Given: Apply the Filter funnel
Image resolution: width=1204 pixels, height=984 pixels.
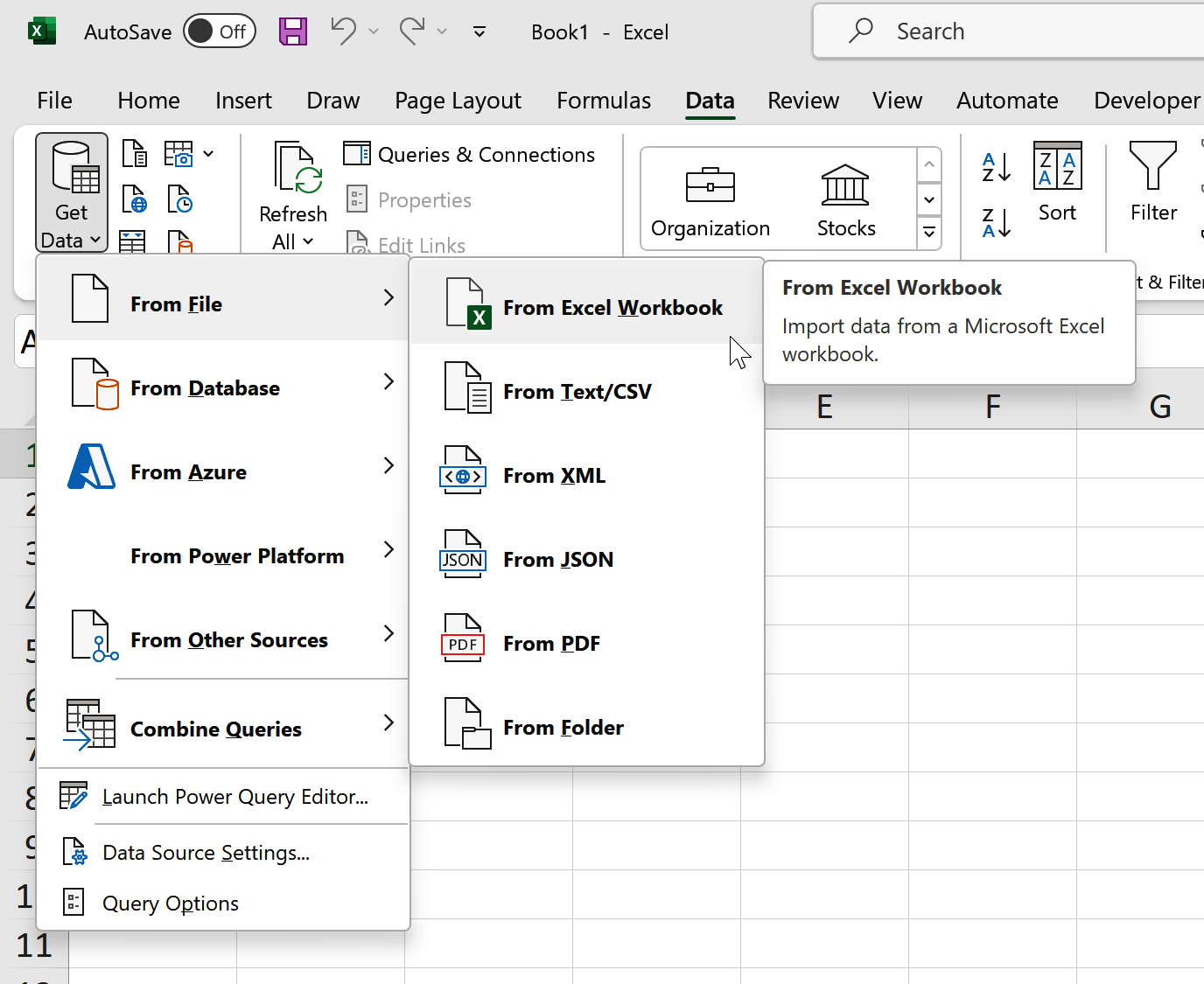Looking at the screenshot, I should [x=1153, y=182].
